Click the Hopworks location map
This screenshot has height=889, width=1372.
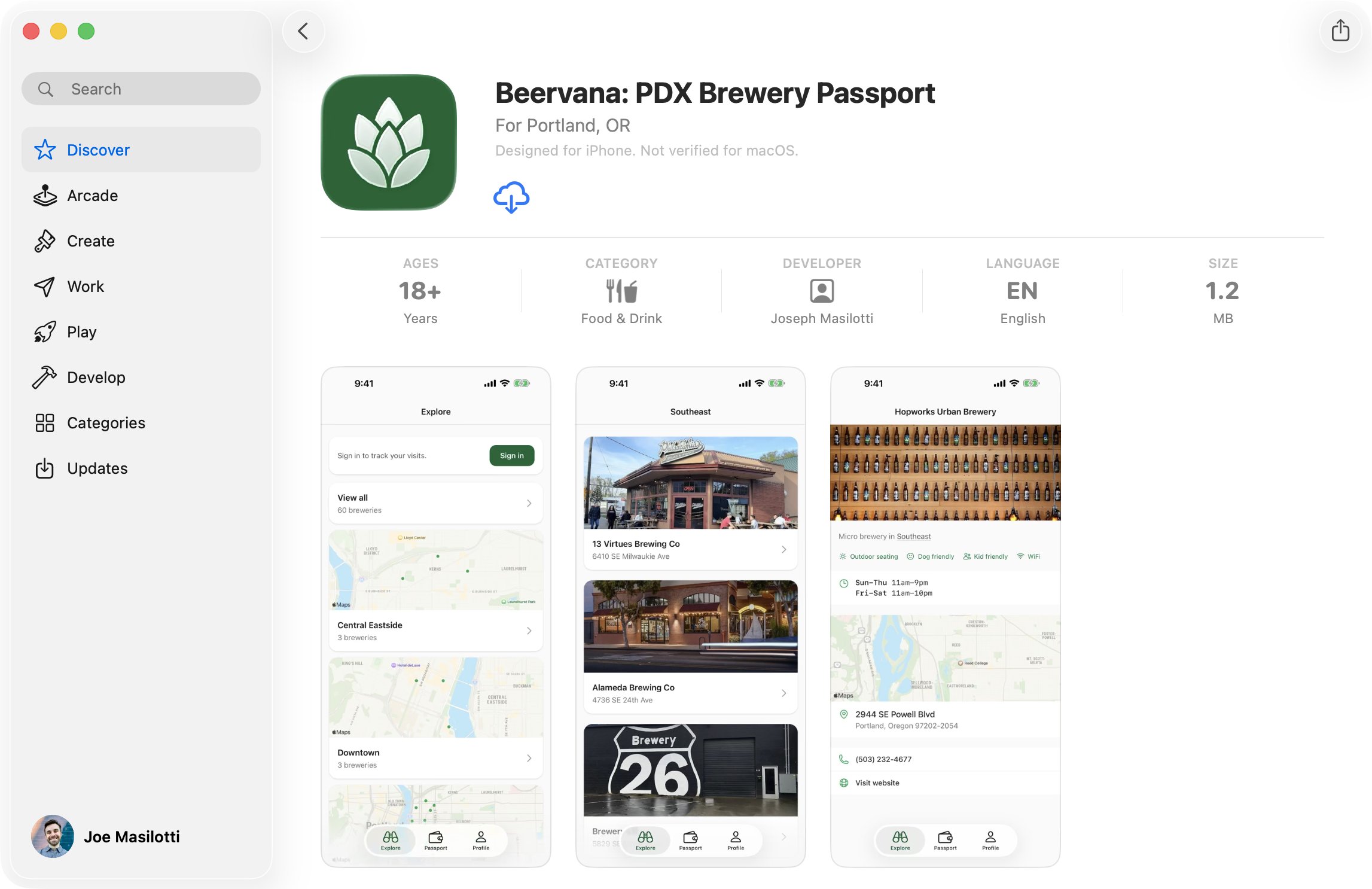tap(946, 658)
